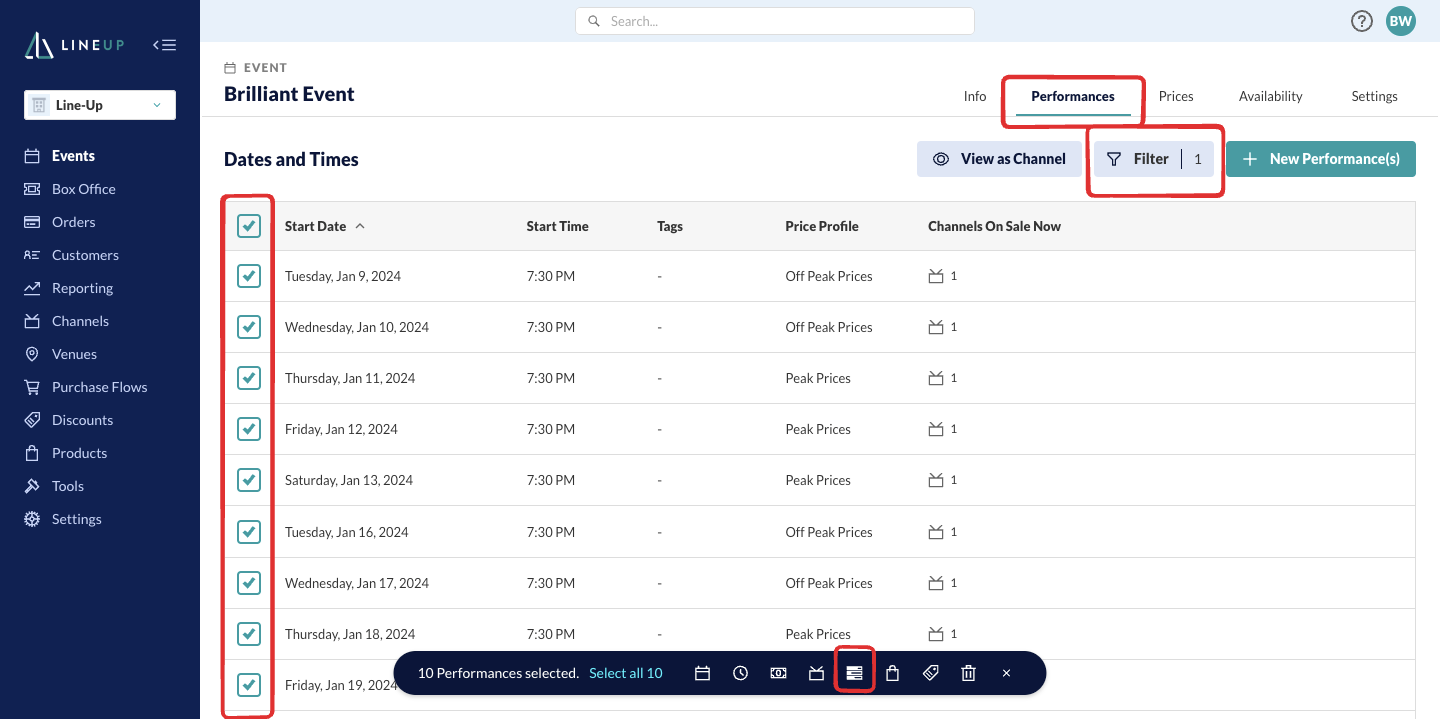The width and height of the screenshot is (1440, 719).
Task: Click the Brilliant Event title
Action: pos(289,94)
